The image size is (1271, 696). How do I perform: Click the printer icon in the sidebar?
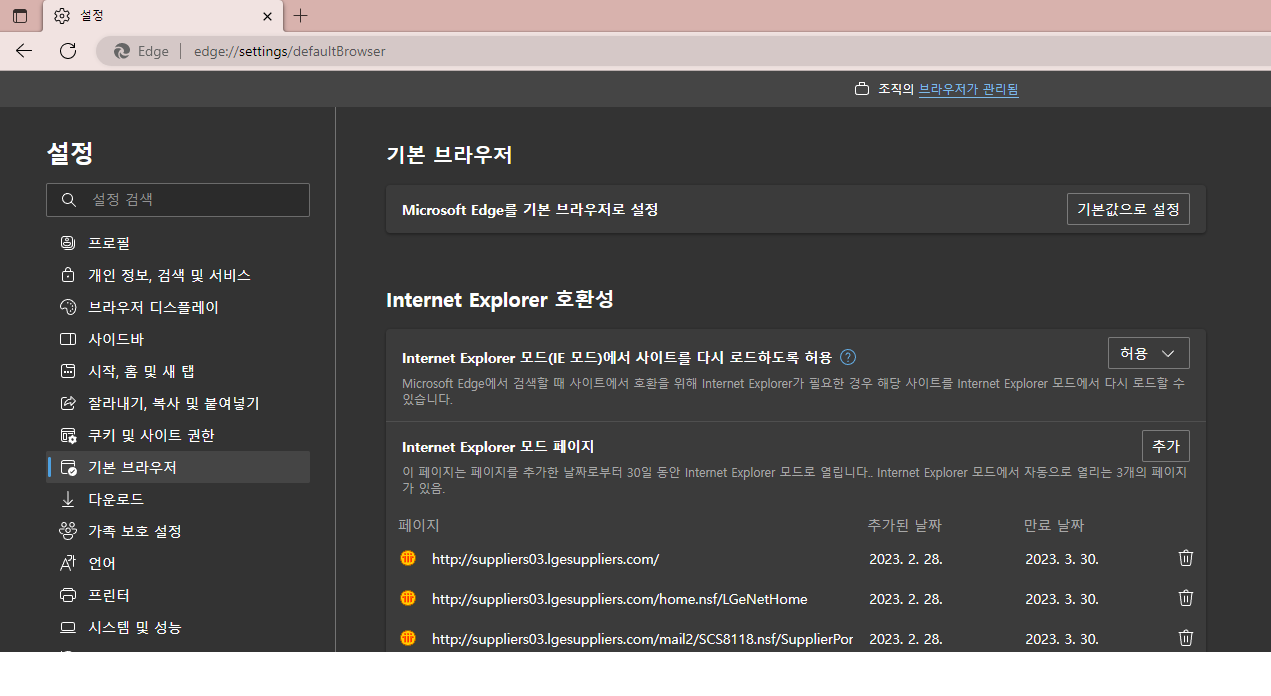68,595
